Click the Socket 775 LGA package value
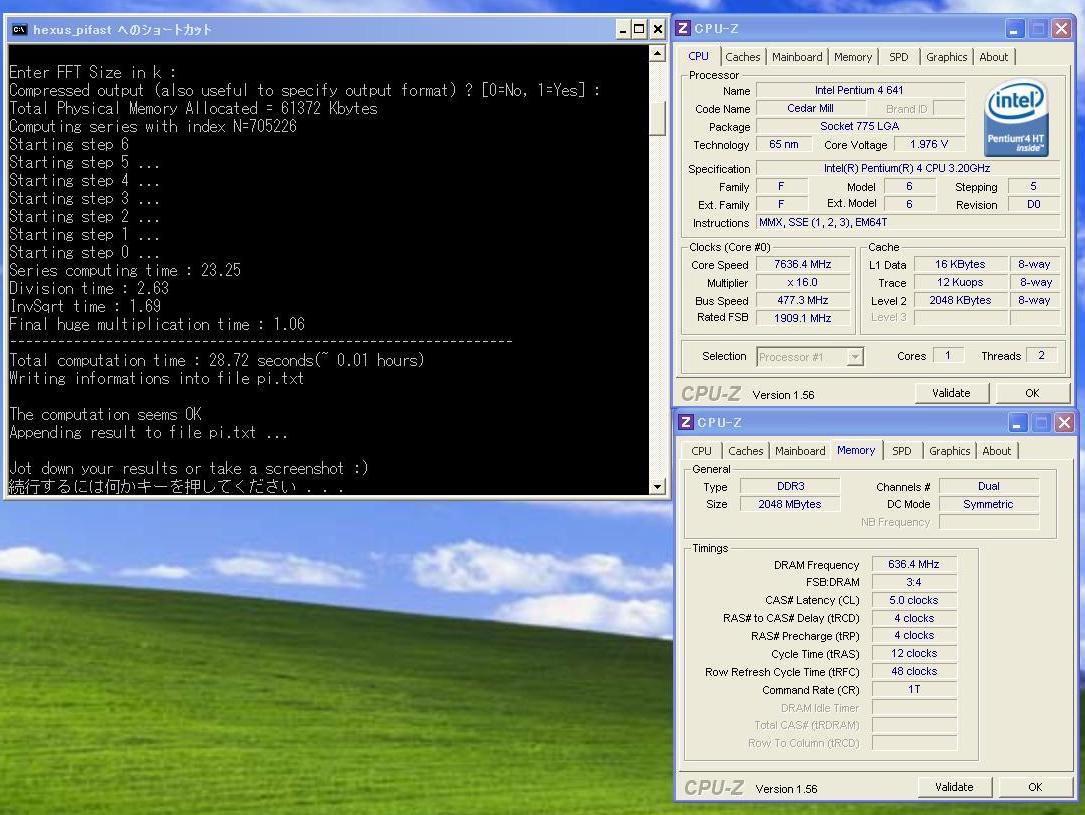Image resolution: width=1085 pixels, height=815 pixels. [x=859, y=127]
